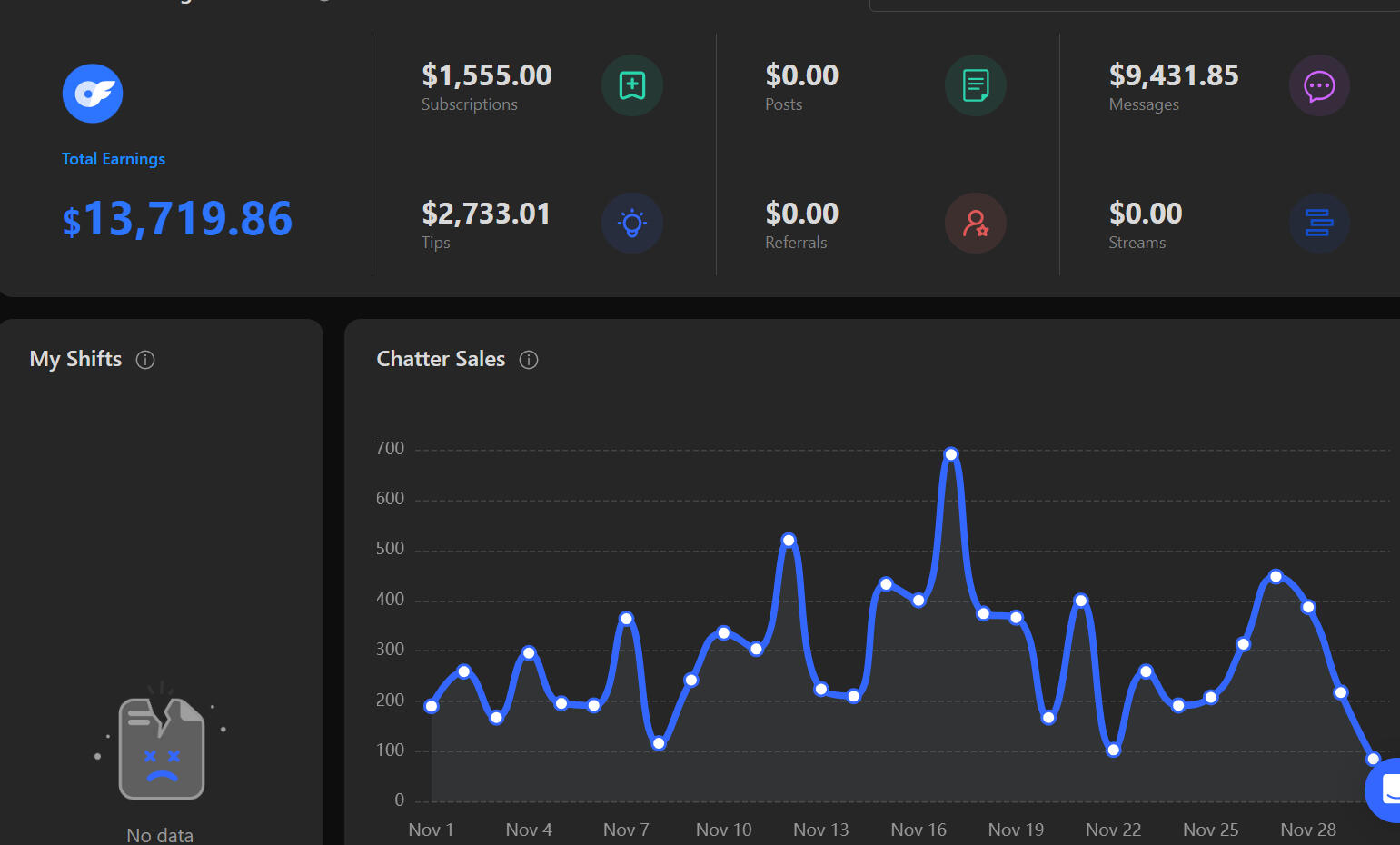Click the 700 y-axis label
The width and height of the screenshot is (1400, 845).
[390, 448]
